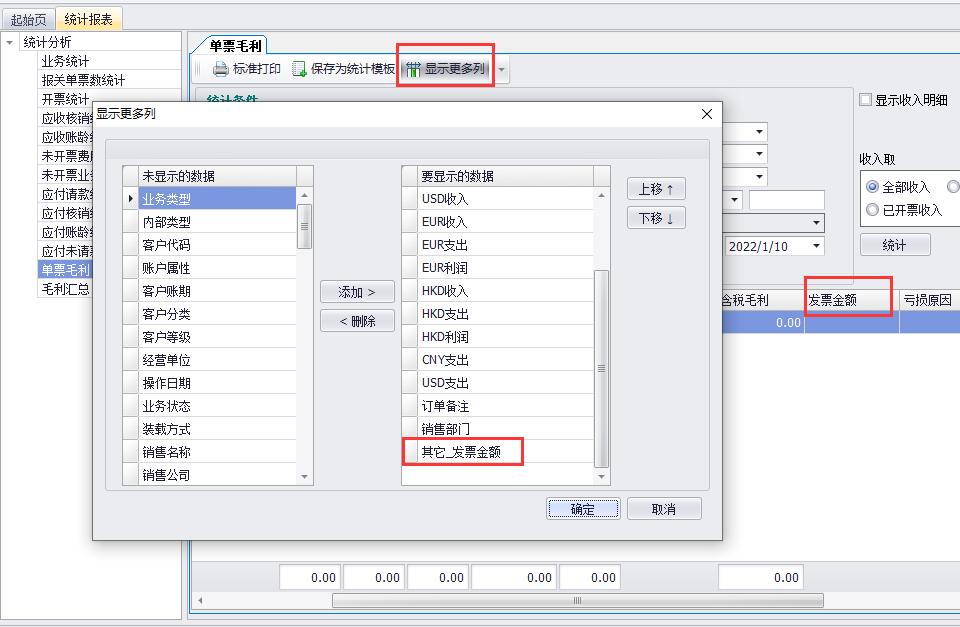Click the 保存为统计模板 icon
The image size is (960, 627).
point(299,69)
